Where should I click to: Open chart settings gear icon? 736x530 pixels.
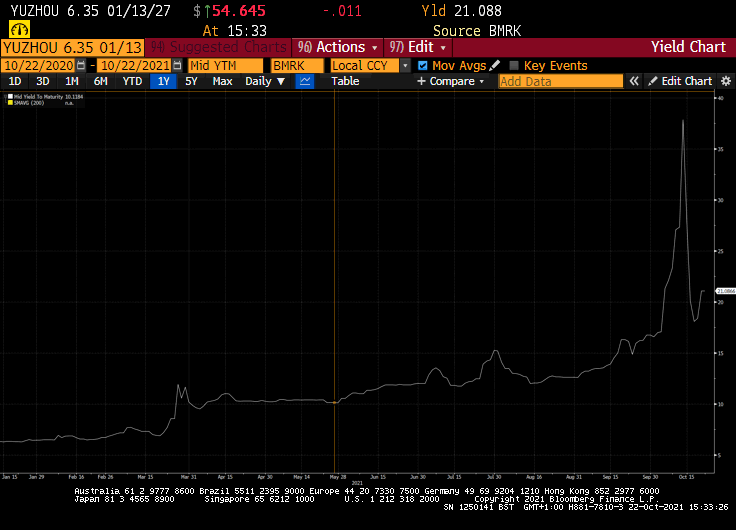726,81
